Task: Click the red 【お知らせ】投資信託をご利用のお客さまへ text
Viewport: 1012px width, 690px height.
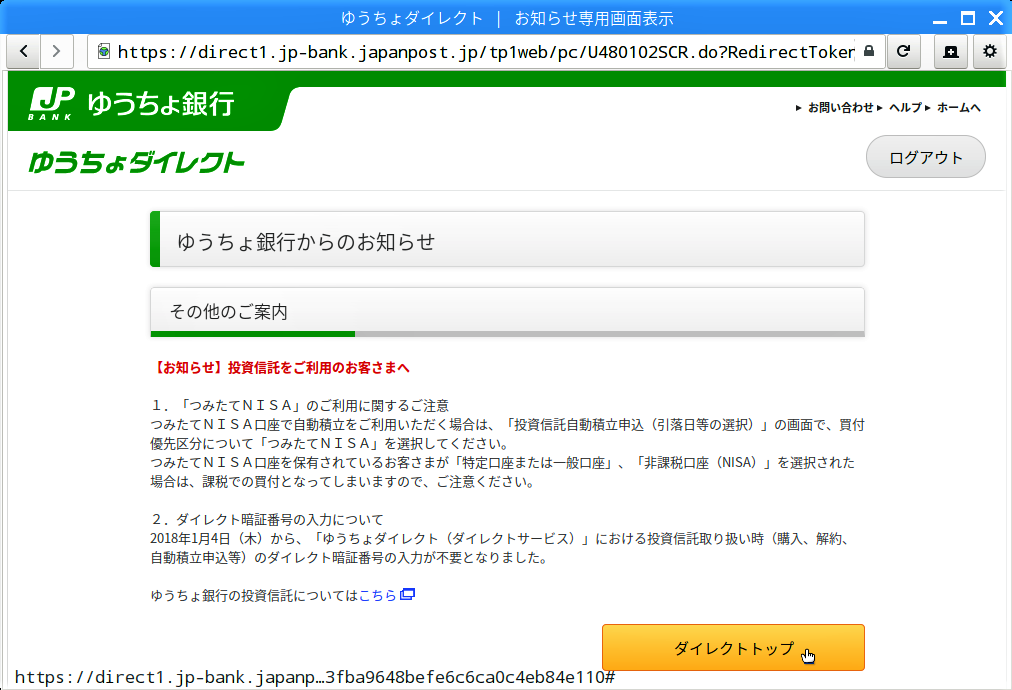Action: (281, 368)
